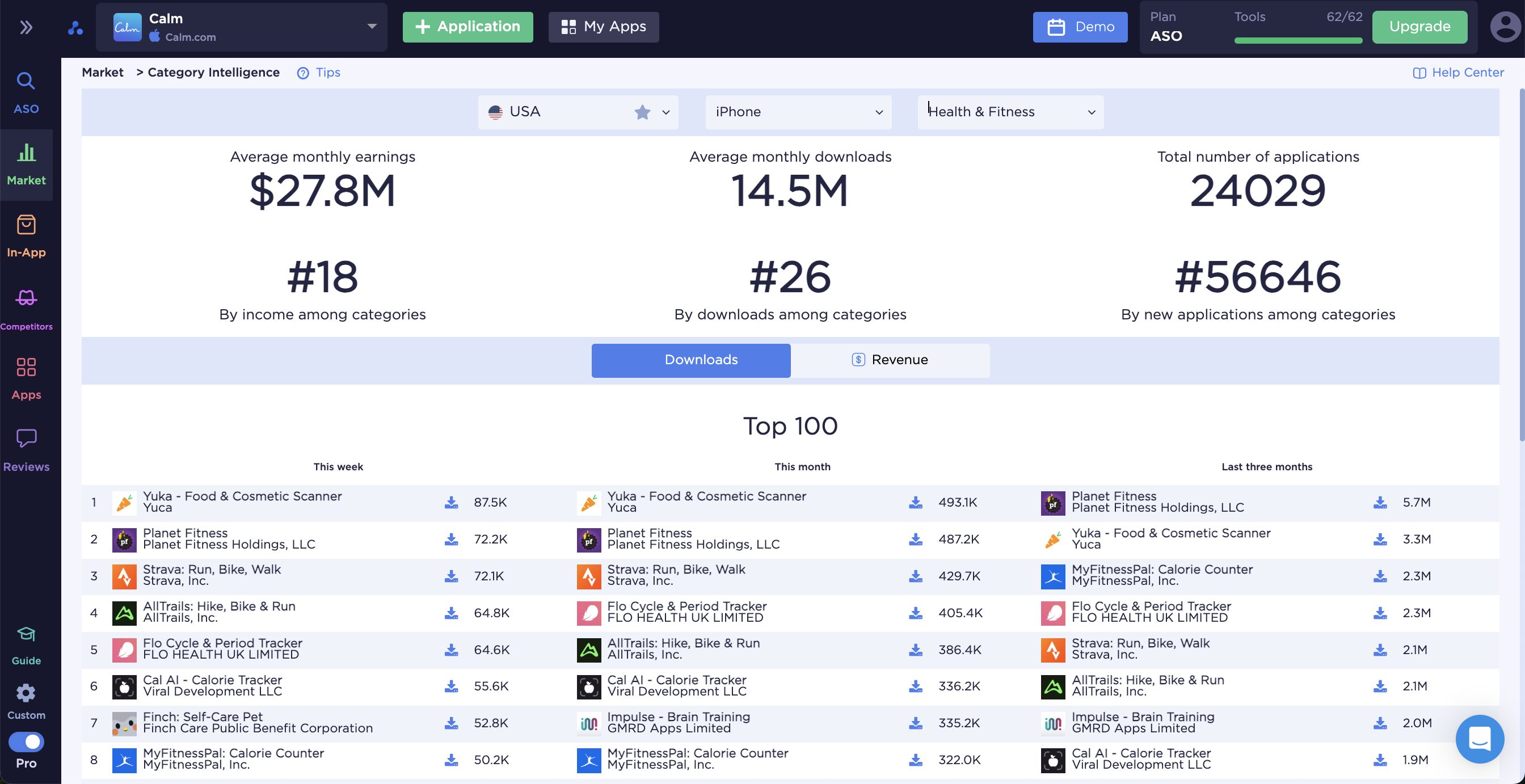The height and width of the screenshot is (784, 1525).
Task: Click the 'Last three months' column header
Action: 1266,467
